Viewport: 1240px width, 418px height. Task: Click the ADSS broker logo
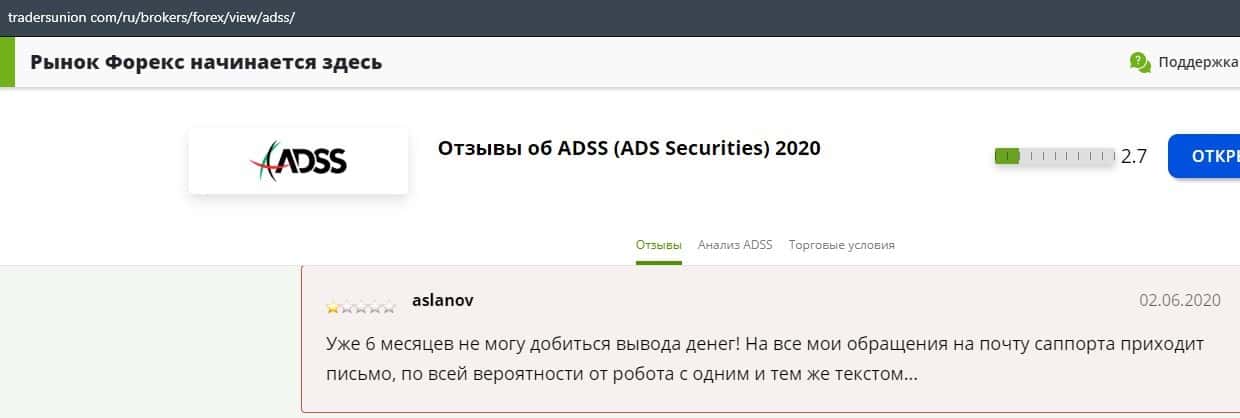[298, 161]
